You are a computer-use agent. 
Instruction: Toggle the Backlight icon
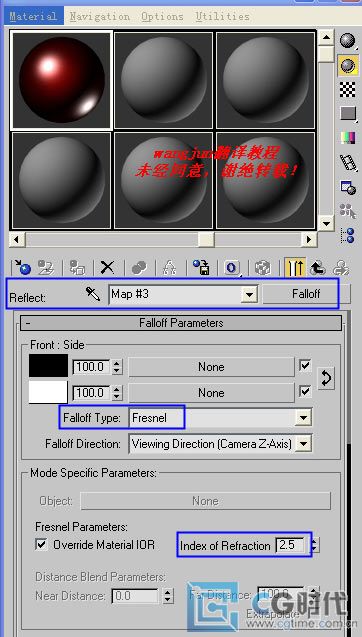[x=348, y=65]
